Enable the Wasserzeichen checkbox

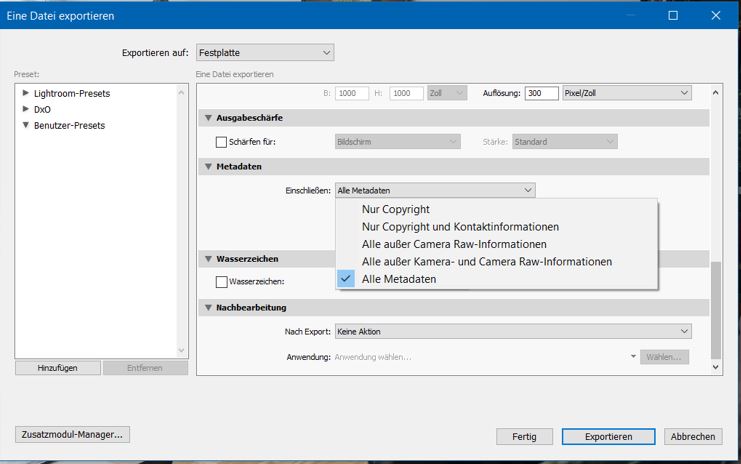coord(222,282)
